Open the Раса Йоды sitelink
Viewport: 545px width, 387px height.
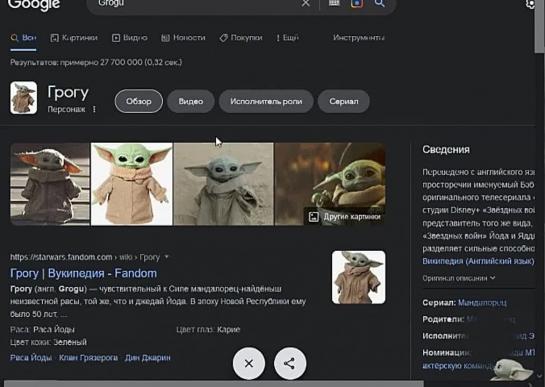31,357
